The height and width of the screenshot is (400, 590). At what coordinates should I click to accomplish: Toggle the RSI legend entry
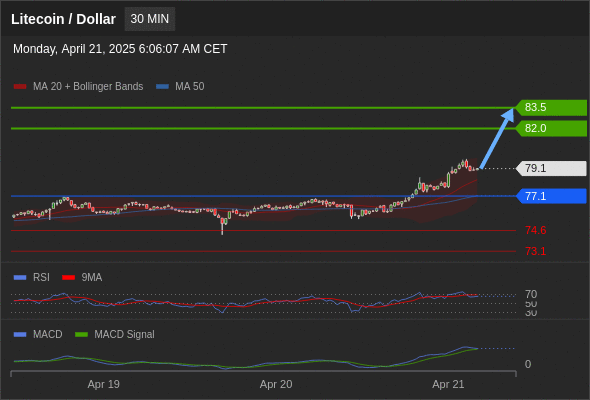tap(32, 278)
